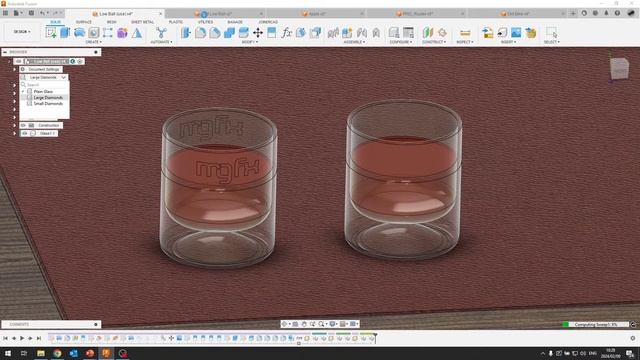Open the Change Parameters fx tool
Viewport: 640px width, 360px height.
click(x=287, y=33)
